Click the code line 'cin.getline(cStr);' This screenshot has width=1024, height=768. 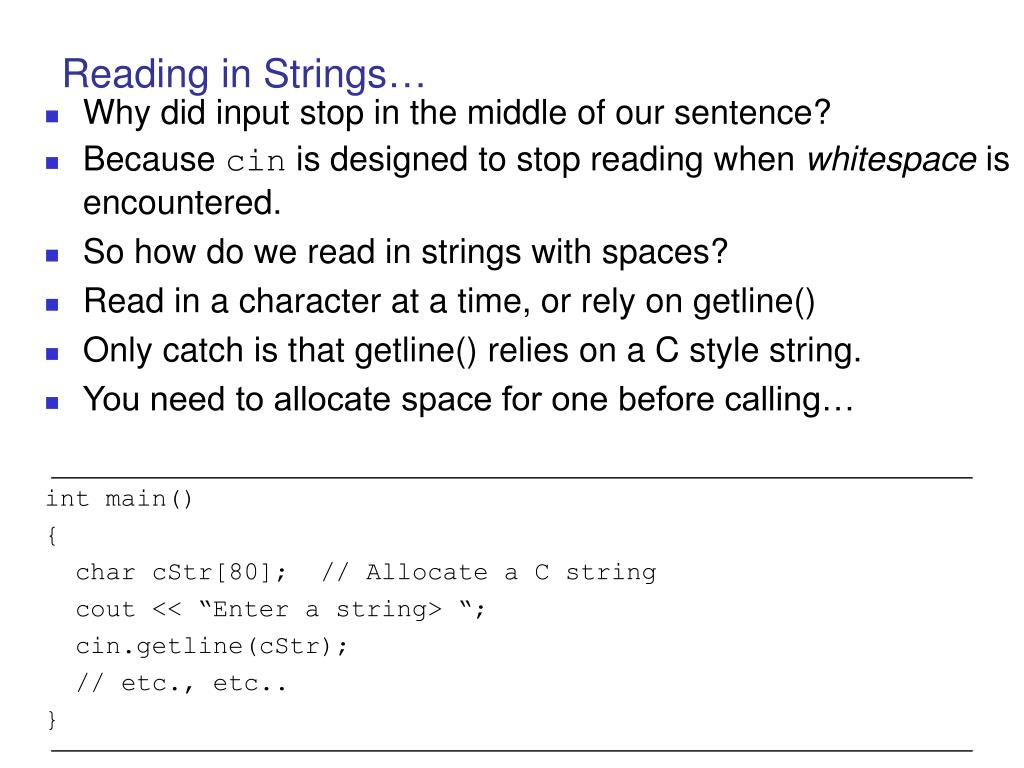(212, 647)
